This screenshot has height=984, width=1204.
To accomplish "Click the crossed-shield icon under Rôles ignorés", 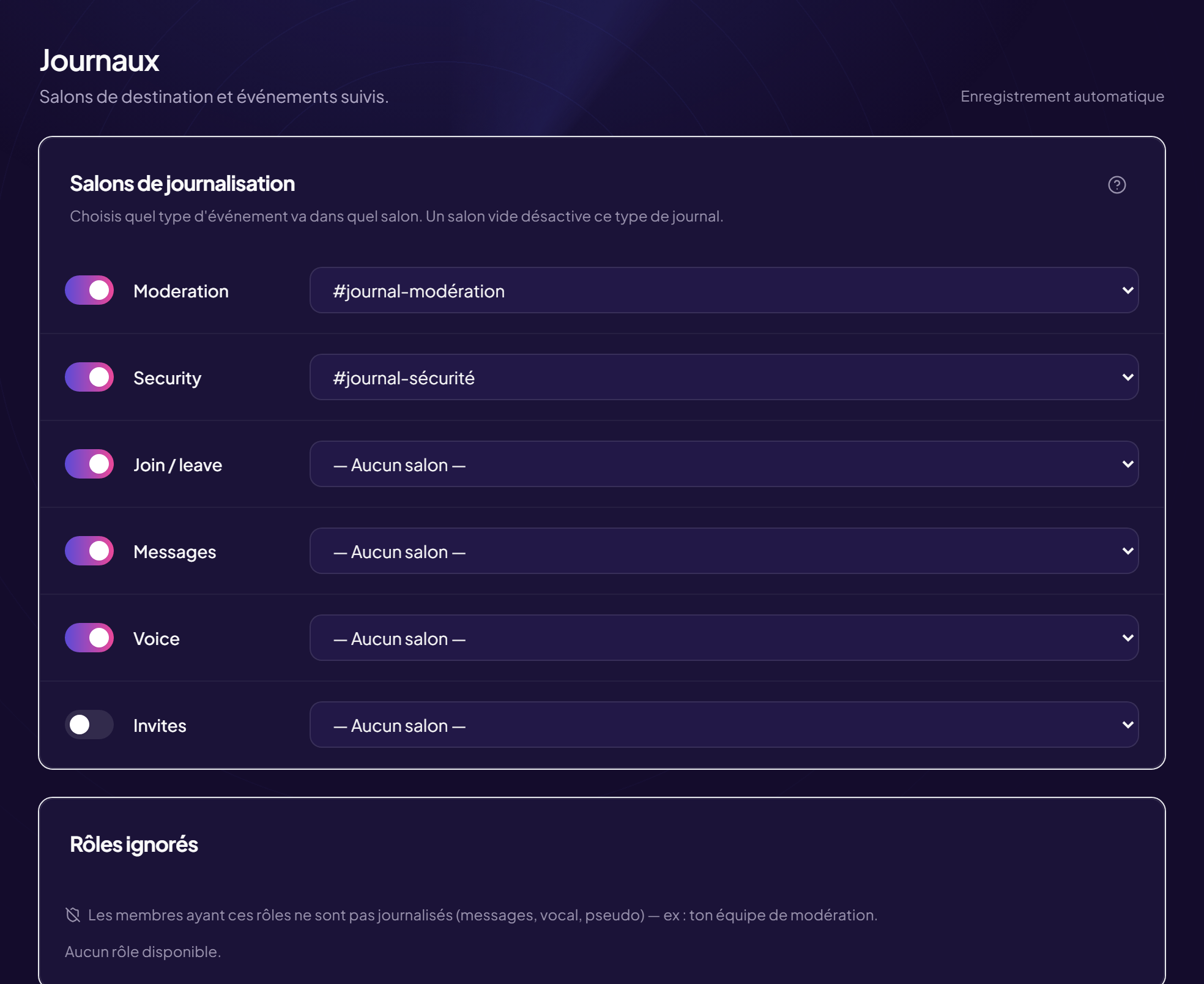I will [73, 915].
